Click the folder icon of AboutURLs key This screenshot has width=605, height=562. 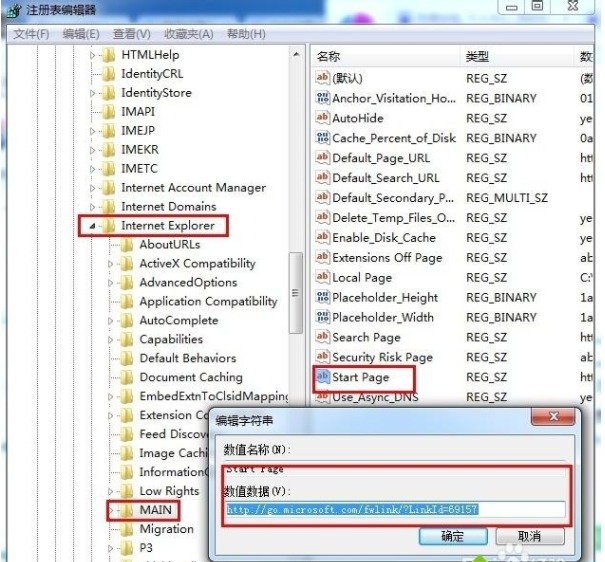click(x=127, y=245)
